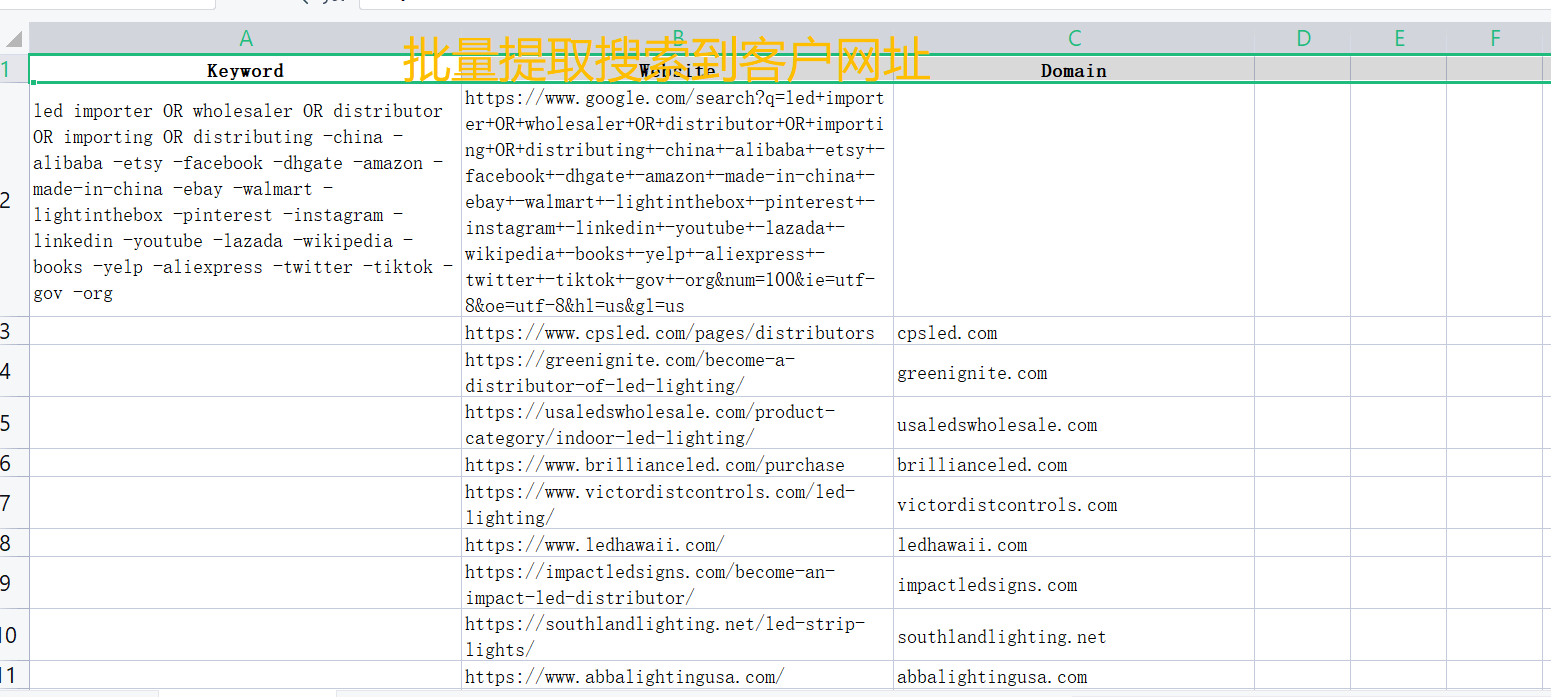This screenshot has width=1551, height=697.
Task: Select row 4 header
Action: [x=14, y=371]
